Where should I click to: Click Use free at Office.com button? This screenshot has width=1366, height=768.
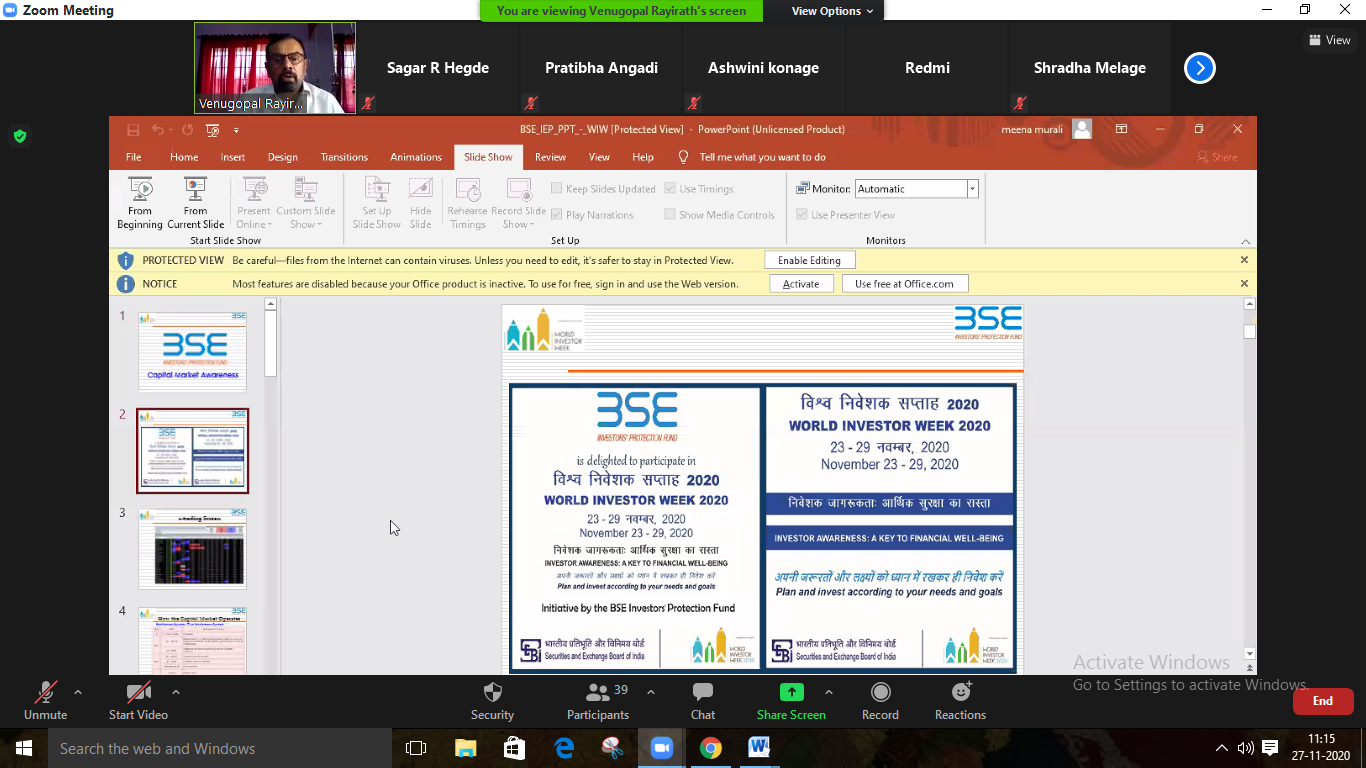[x=904, y=284]
